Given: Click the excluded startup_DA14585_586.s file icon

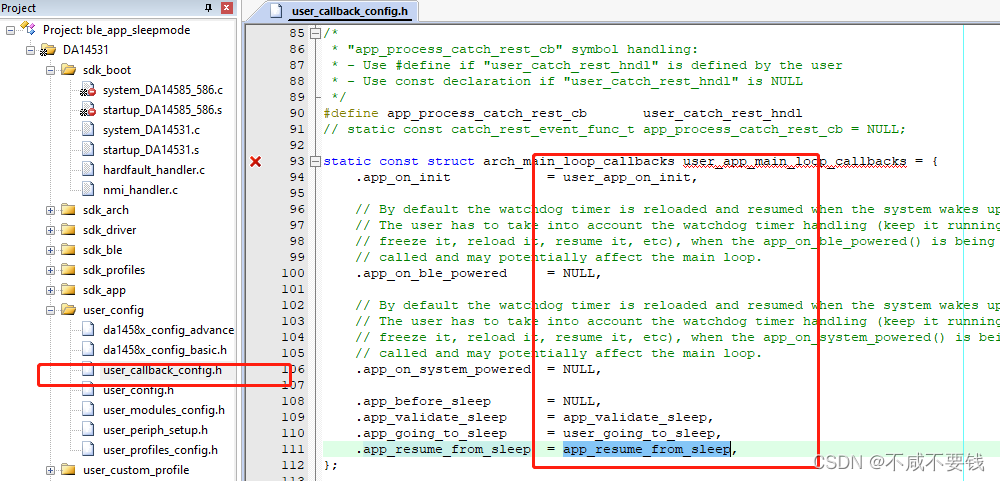Looking at the screenshot, I should tap(88, 110).
